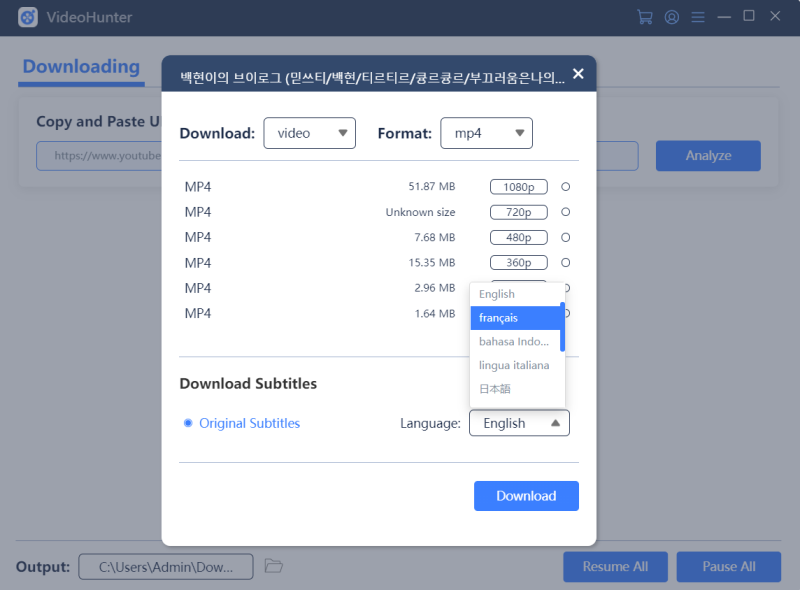800x590 pixels.
Task: Pick lingua italiana in the language list
Action: [x=515, y=365]
